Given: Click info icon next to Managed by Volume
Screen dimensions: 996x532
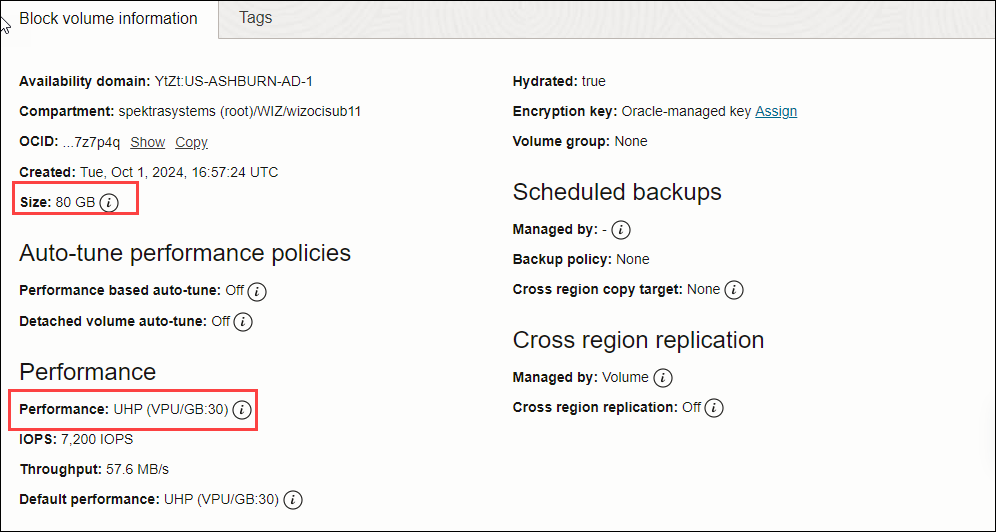Looking at the screenshot, I should tap(663, 378).
